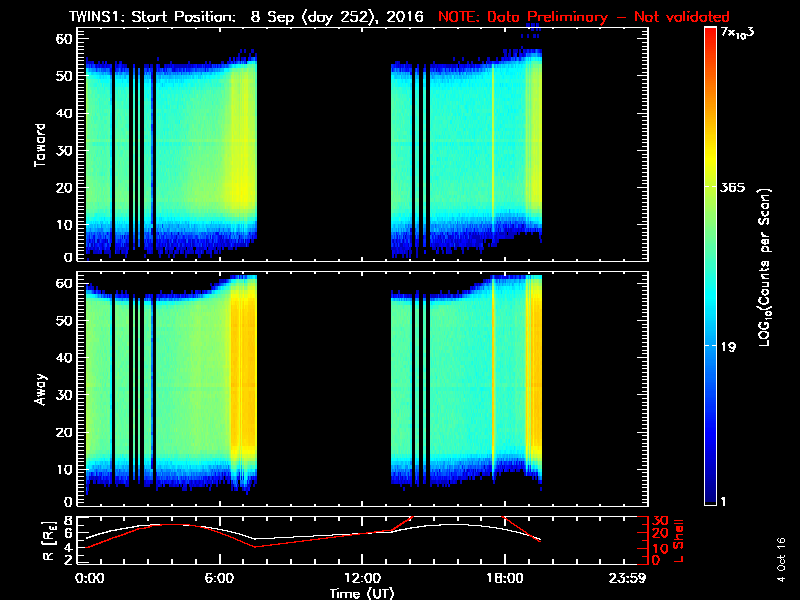The height and width of the screenshot is (600, 800).
Task: Click the '0' tick on the Away panel
Action: pyautogui.click(x=68, y=502)
